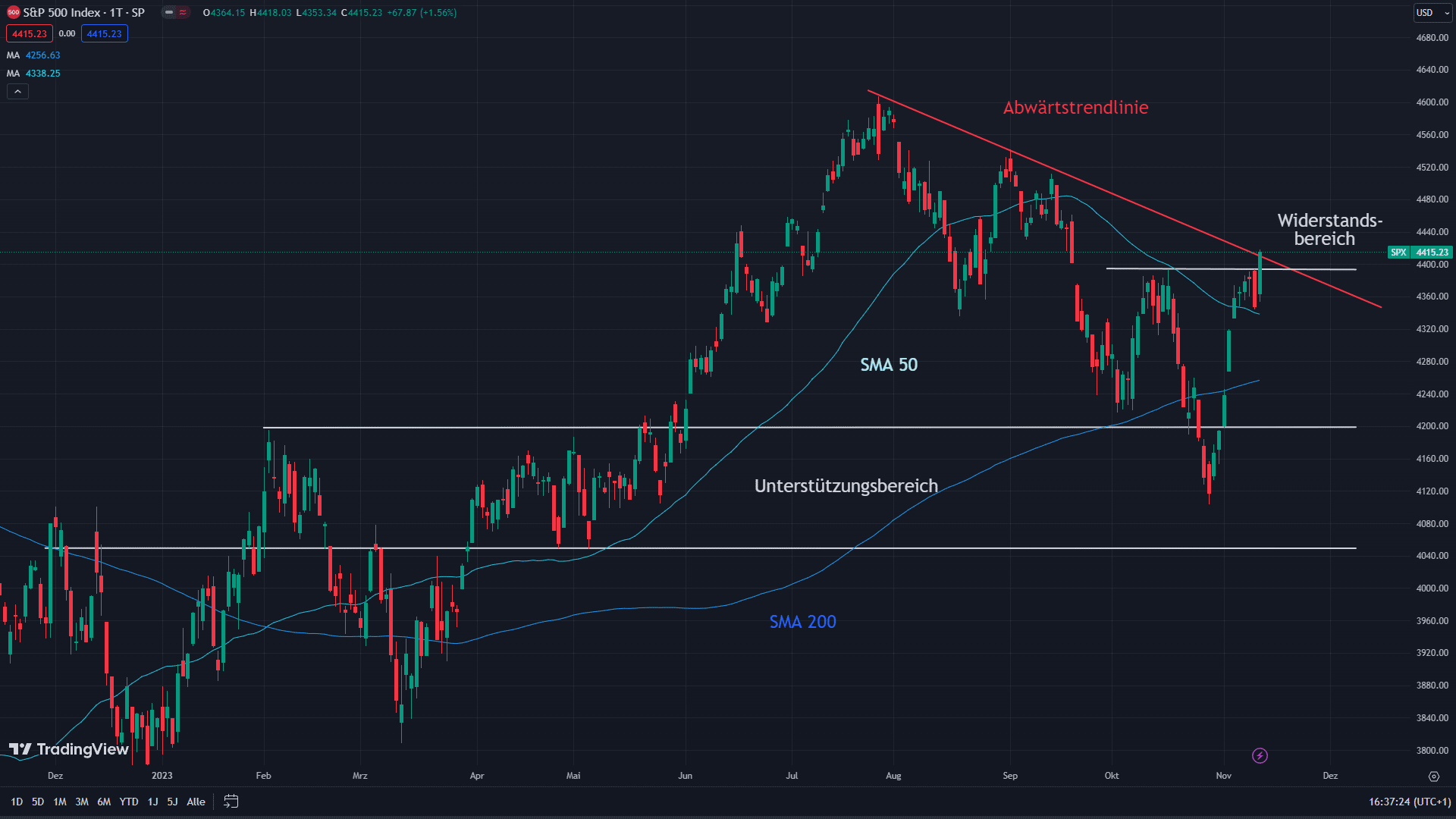Select the MA 4338.25 indicator legend
Image resolution: width=1456 pixels, height=819 pixels.
pos(33,74)
